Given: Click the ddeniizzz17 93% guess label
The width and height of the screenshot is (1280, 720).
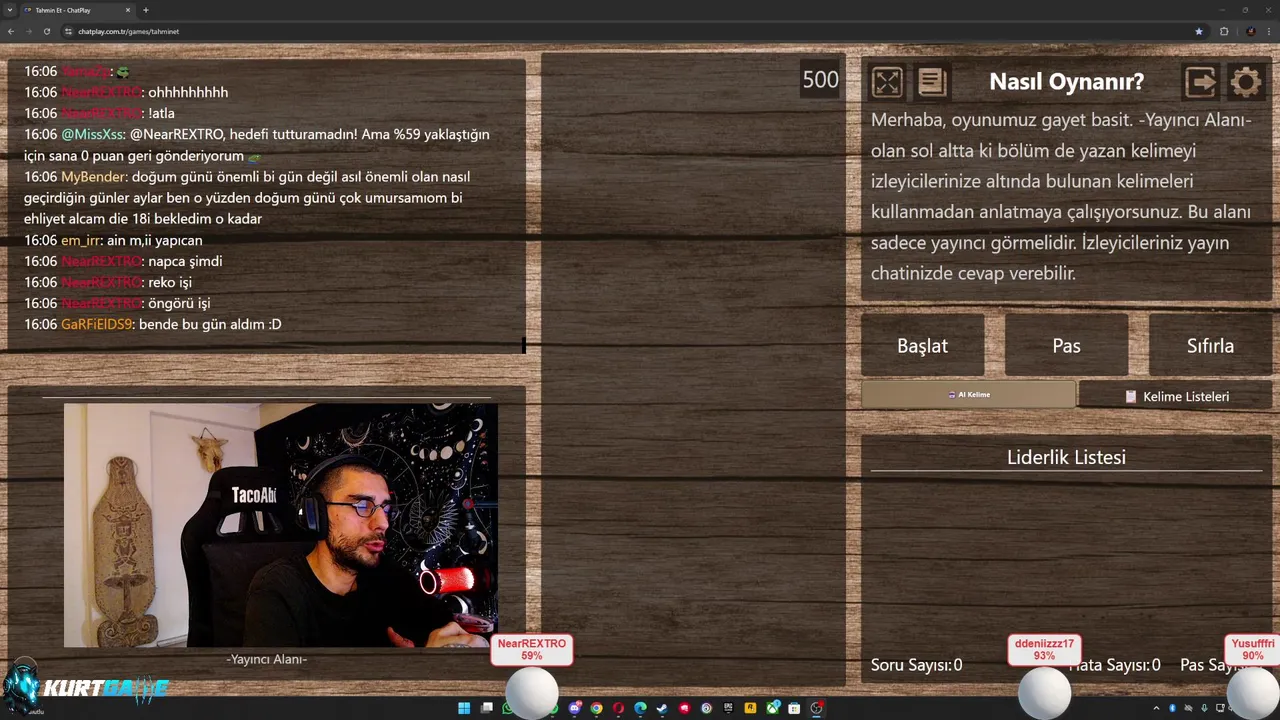Looking at the screenshot, I should click(x=1044, y=650).
